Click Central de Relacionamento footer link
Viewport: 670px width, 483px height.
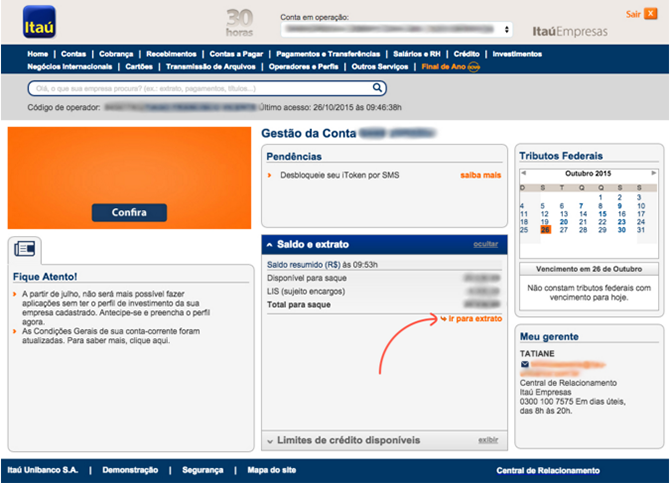tap(548, 471)
